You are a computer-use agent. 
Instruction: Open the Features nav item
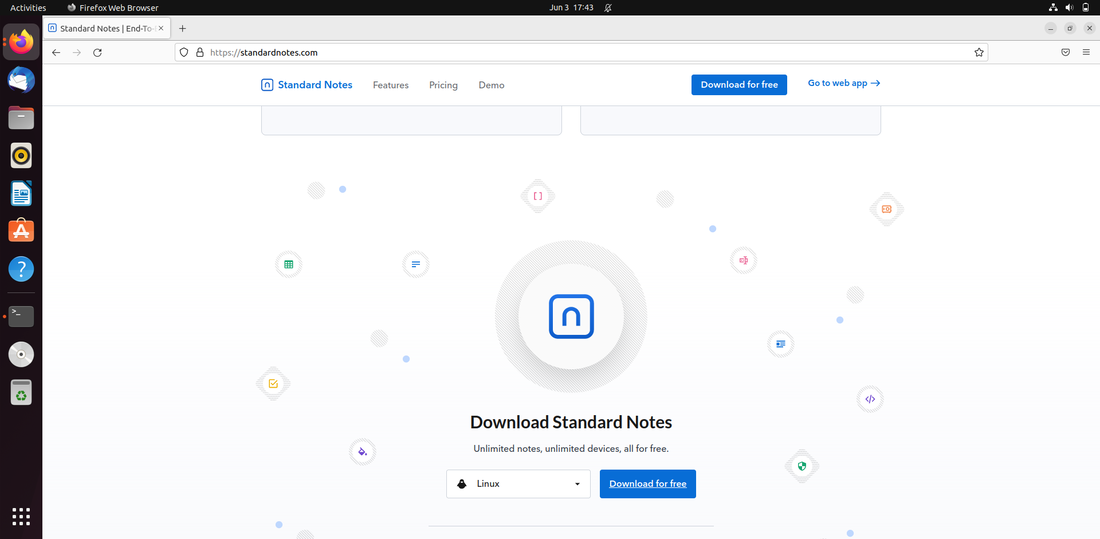pyautogui.click(x=391, y=85)
